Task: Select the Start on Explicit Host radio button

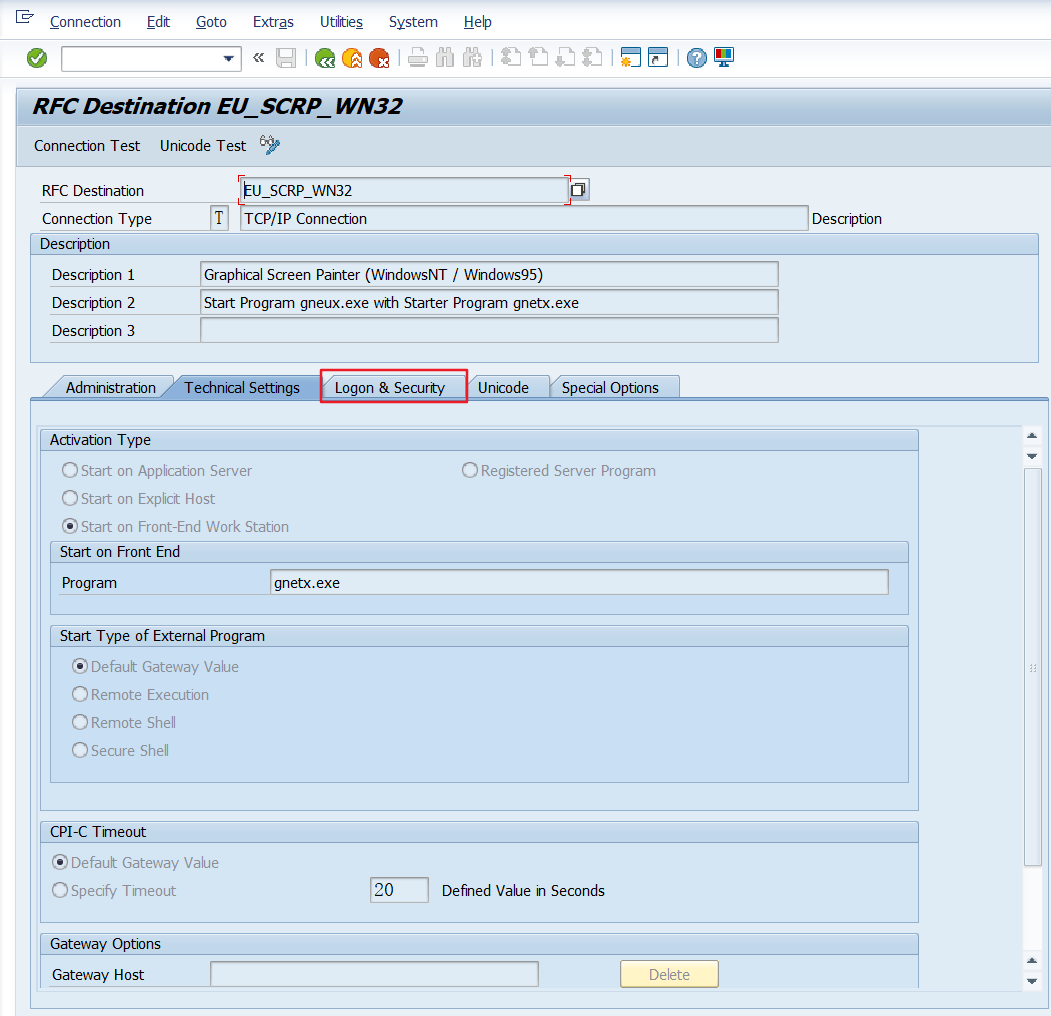Action: click(x=69, y=498)
